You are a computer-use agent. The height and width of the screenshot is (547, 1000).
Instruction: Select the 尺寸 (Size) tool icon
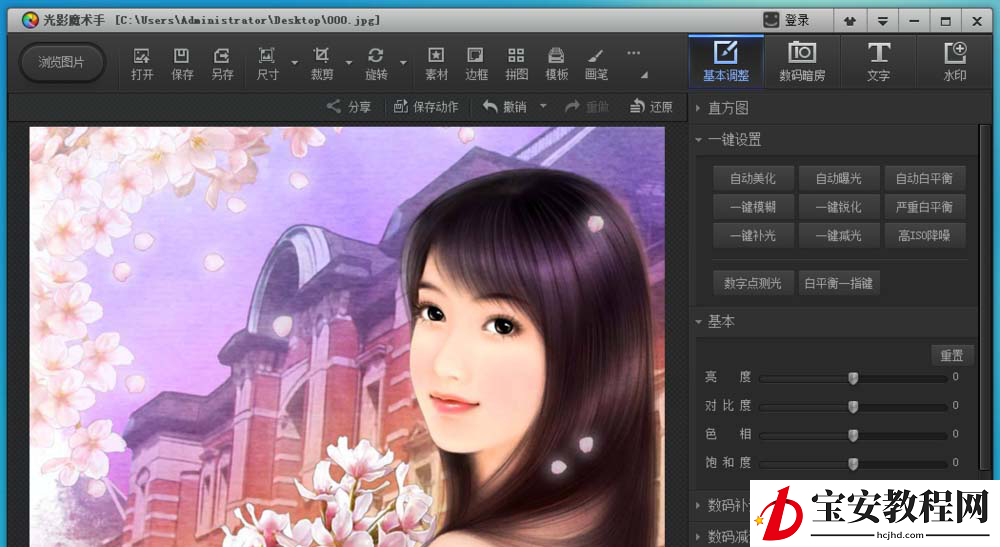[x=267, y=56]
